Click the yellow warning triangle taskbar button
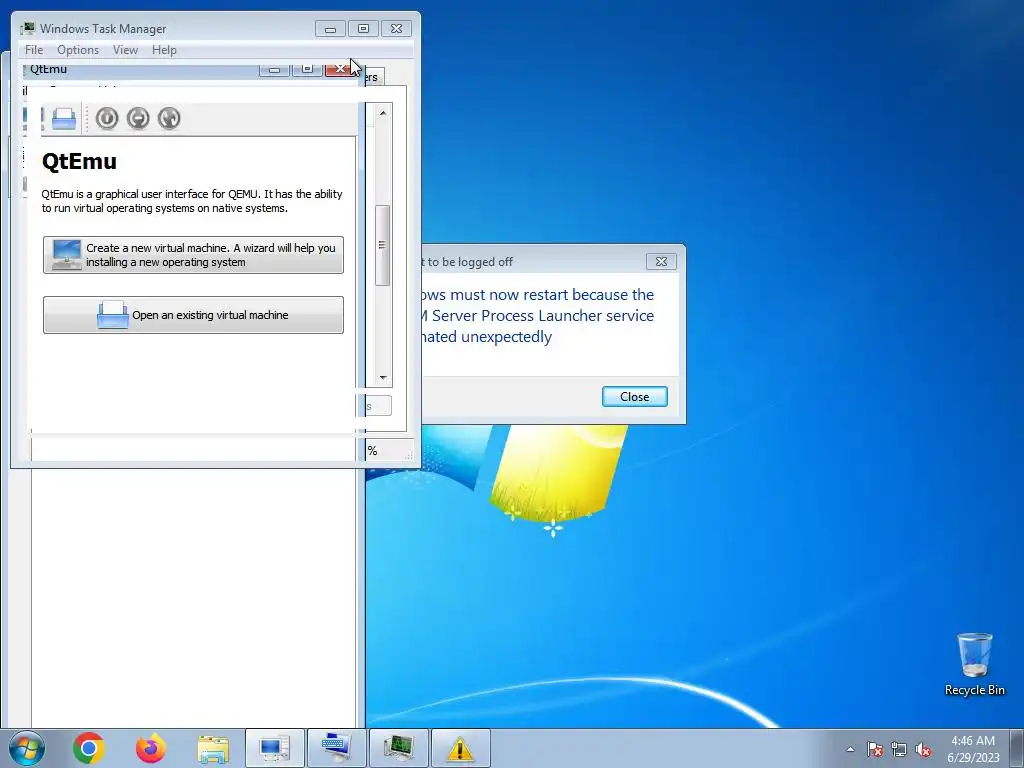Screen dimensions: 1024x768 [x=460, y=748]
